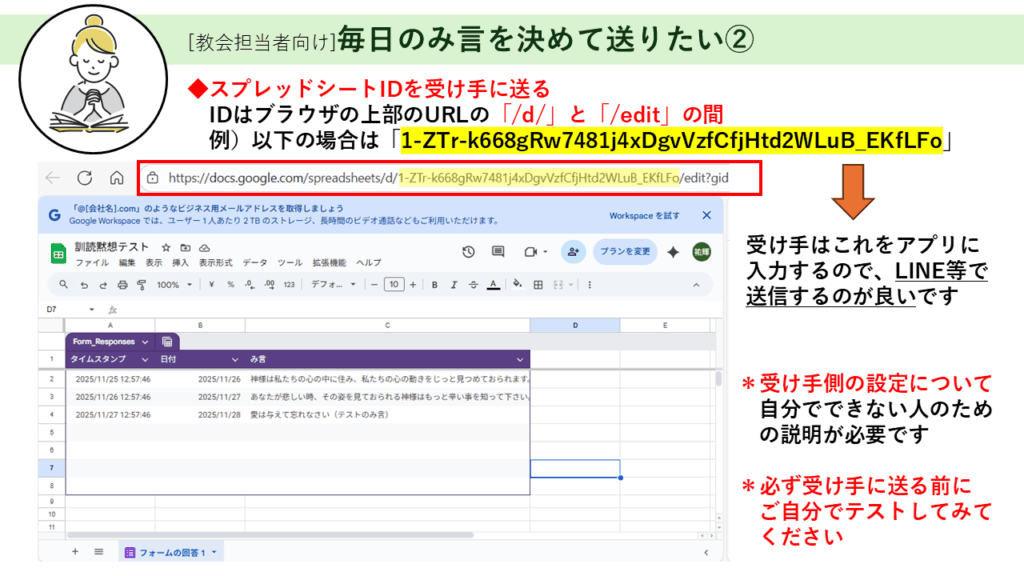Click the browser URL address bar
1024x576 pixels.
click(450, 177)
